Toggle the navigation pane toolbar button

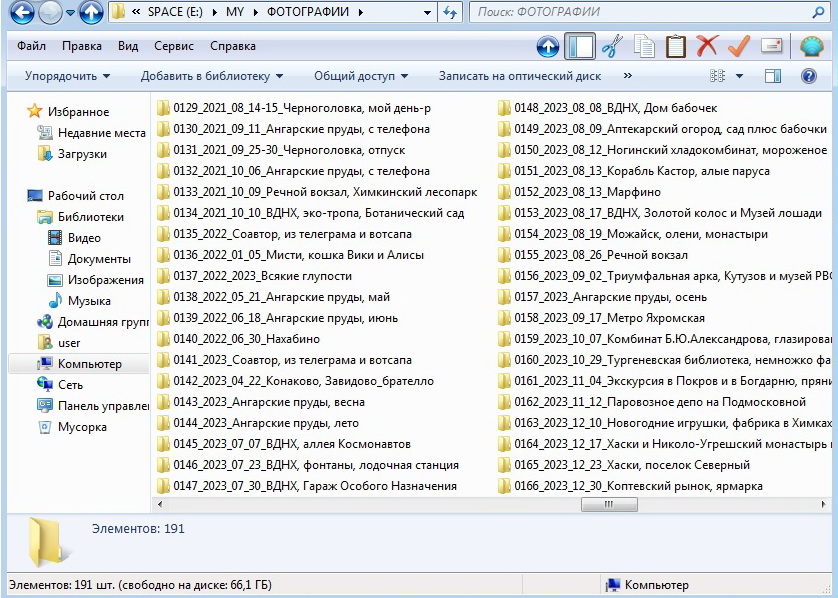[580, 46]
